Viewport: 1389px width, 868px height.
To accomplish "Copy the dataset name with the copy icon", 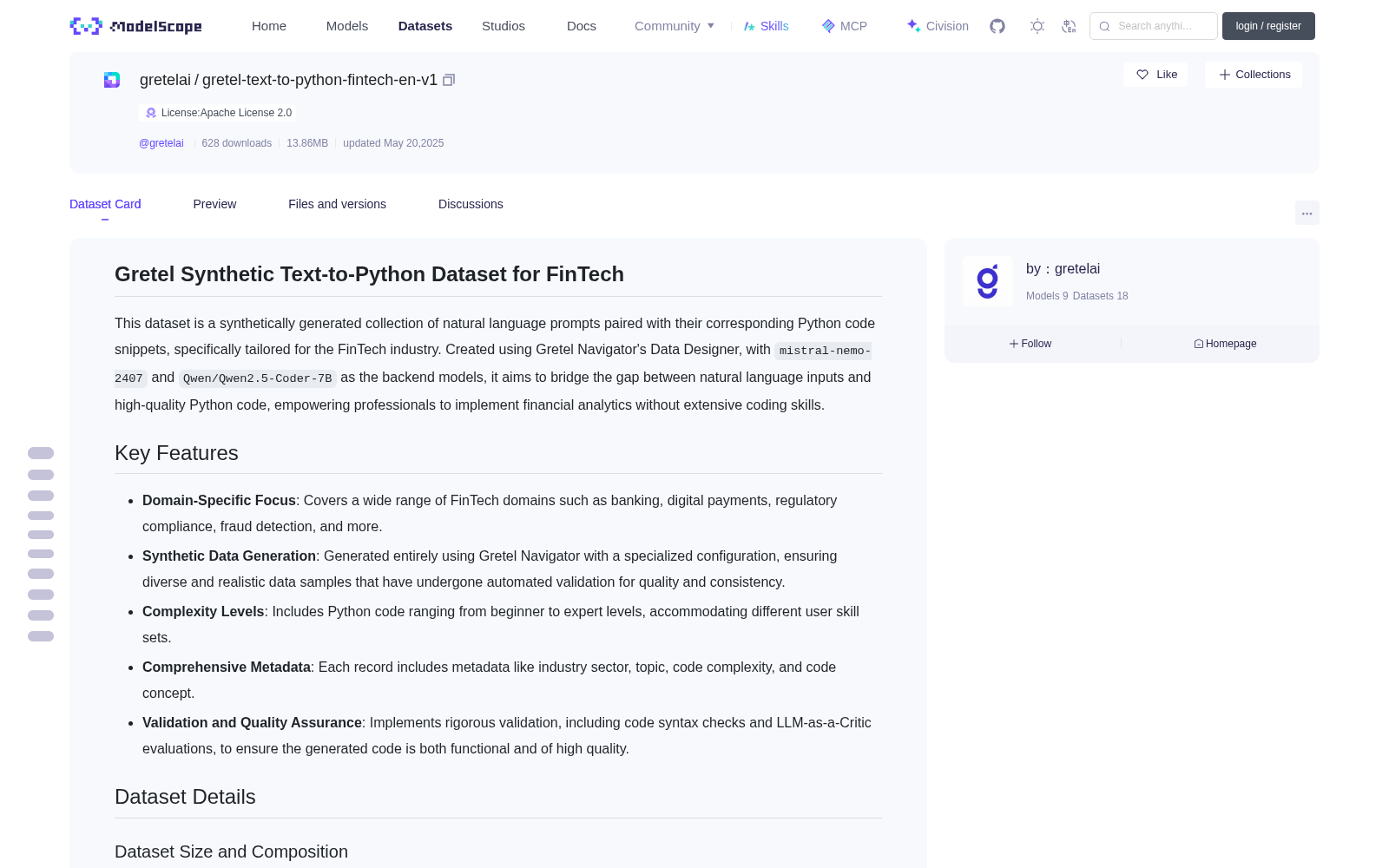I will 449,80.
